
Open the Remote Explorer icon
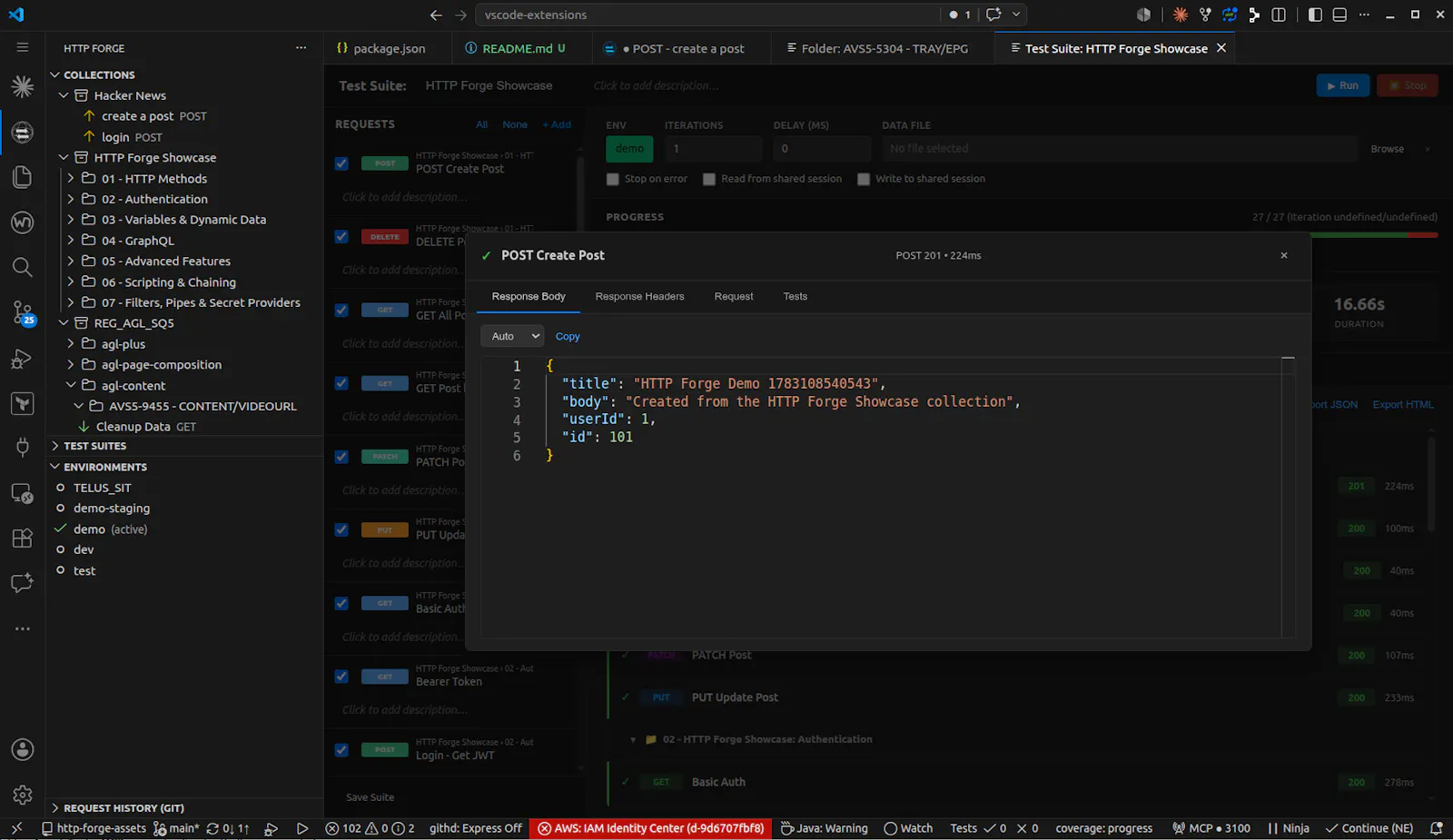click(x=23, y=493)
